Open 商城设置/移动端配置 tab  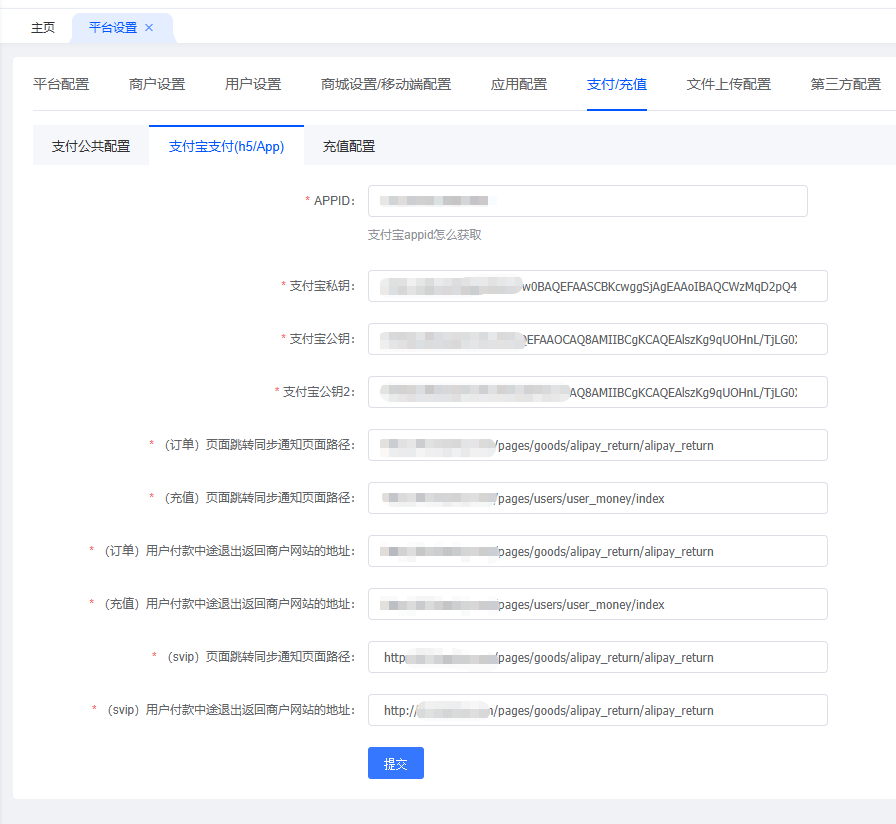point(386,84)
